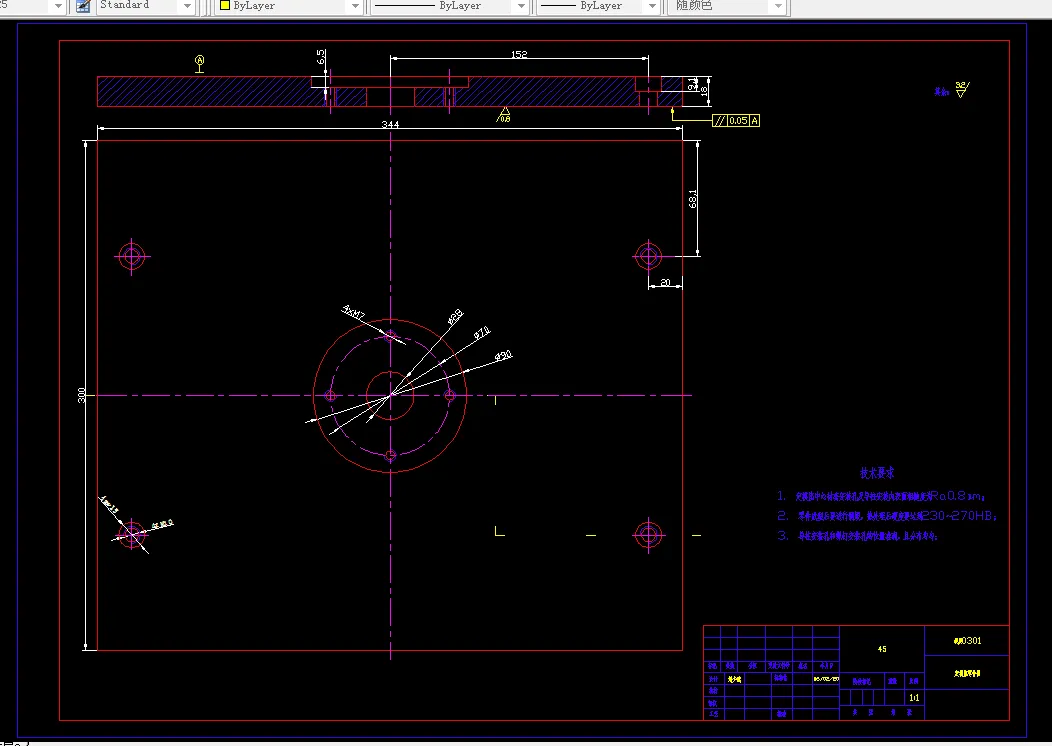Click the 0.05 parallelism tolerance frame

(736, 121)
